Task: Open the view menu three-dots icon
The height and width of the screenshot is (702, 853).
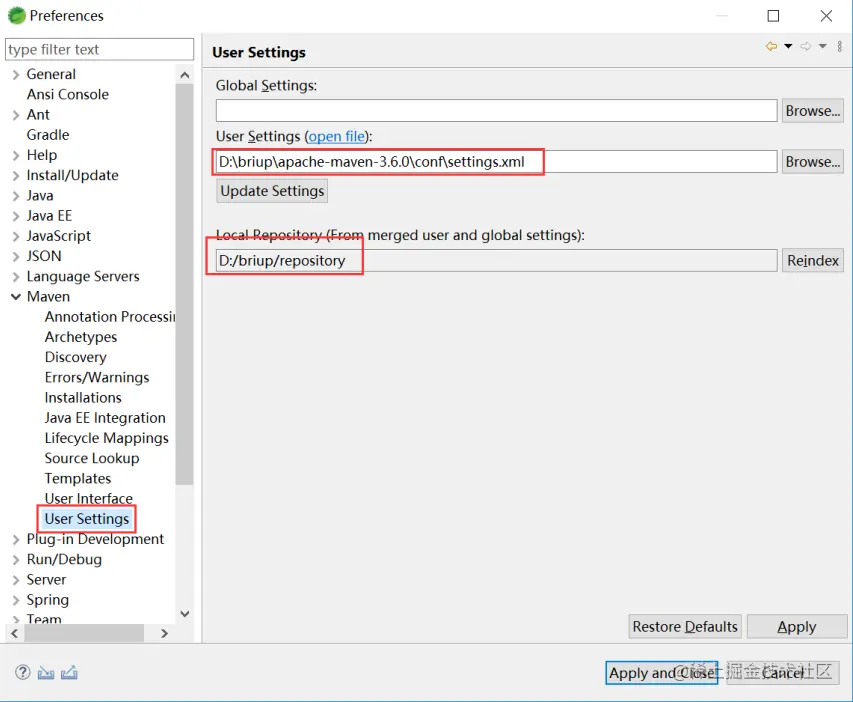Action: click(839, 47)
